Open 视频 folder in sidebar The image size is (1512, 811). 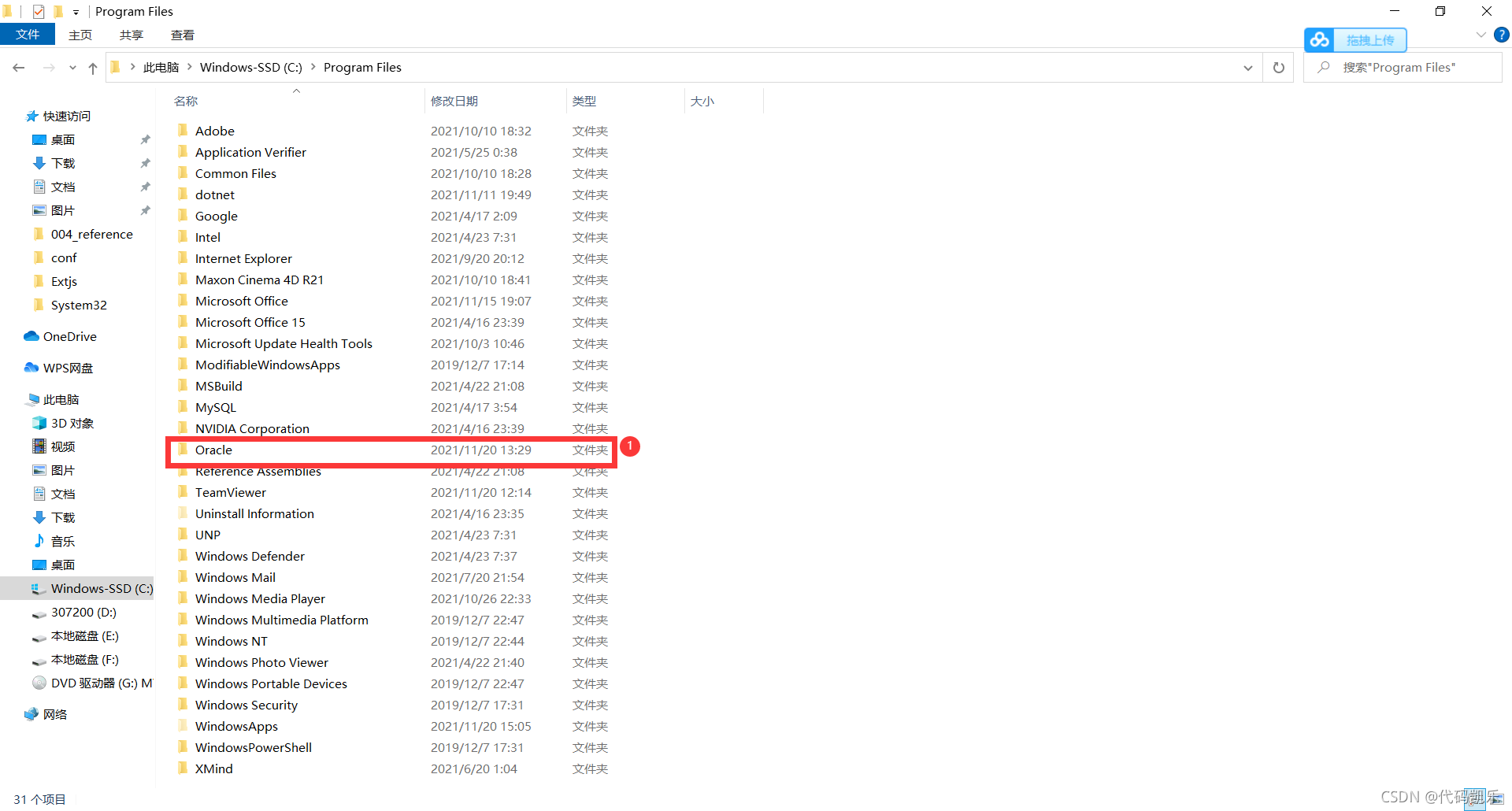[54, 446]
